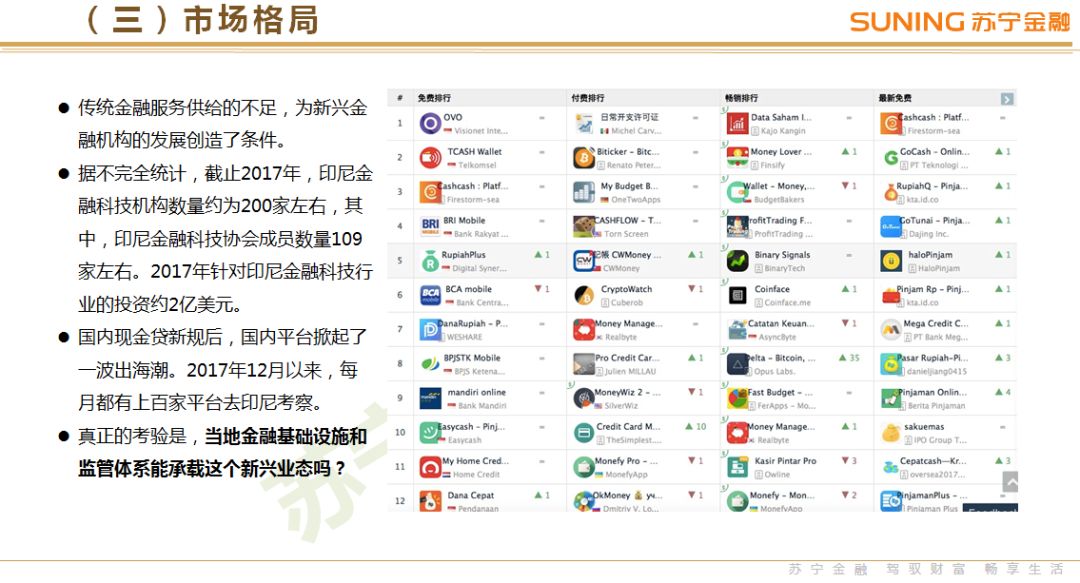Click the Monefy Pro app name

pos(626,461)
